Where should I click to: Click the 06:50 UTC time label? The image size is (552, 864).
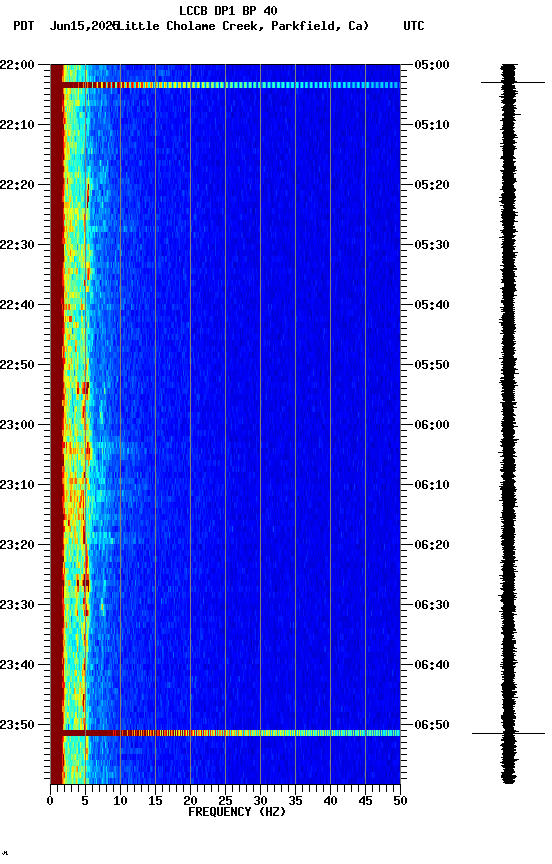[432, 725]
